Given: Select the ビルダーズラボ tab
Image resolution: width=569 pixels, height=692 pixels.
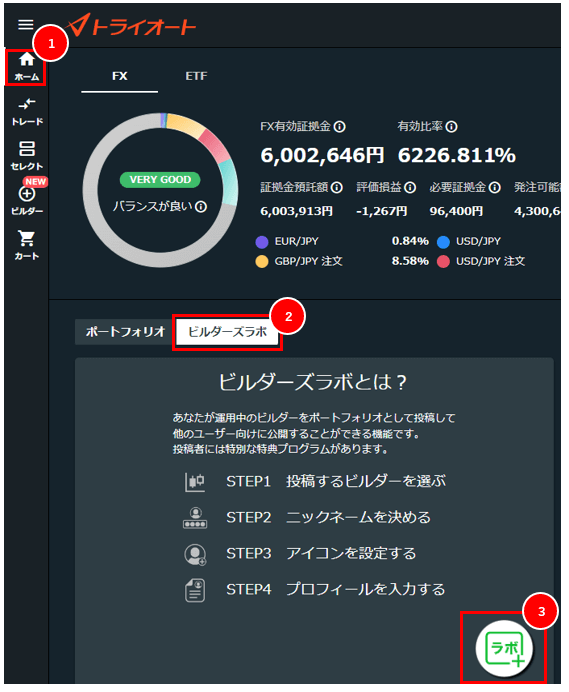Looking at the screenshot, I should [227, 331].
